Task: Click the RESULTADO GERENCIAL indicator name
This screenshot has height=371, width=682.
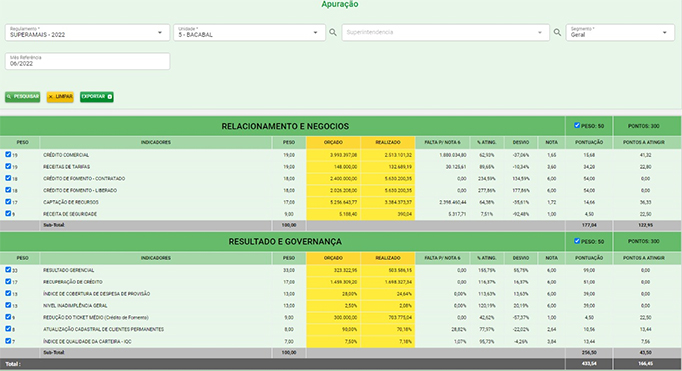Action: point(69,270)
